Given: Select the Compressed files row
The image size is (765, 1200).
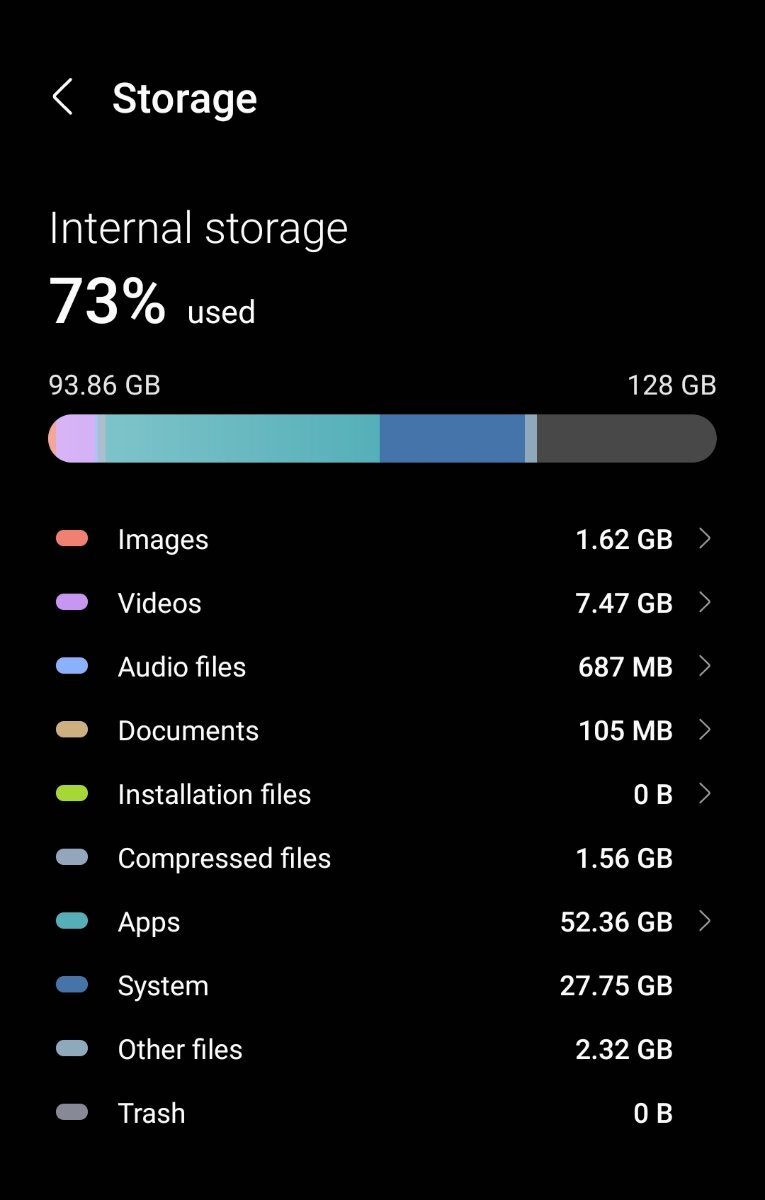Looking at the screenshot, I should pos(382,858).
